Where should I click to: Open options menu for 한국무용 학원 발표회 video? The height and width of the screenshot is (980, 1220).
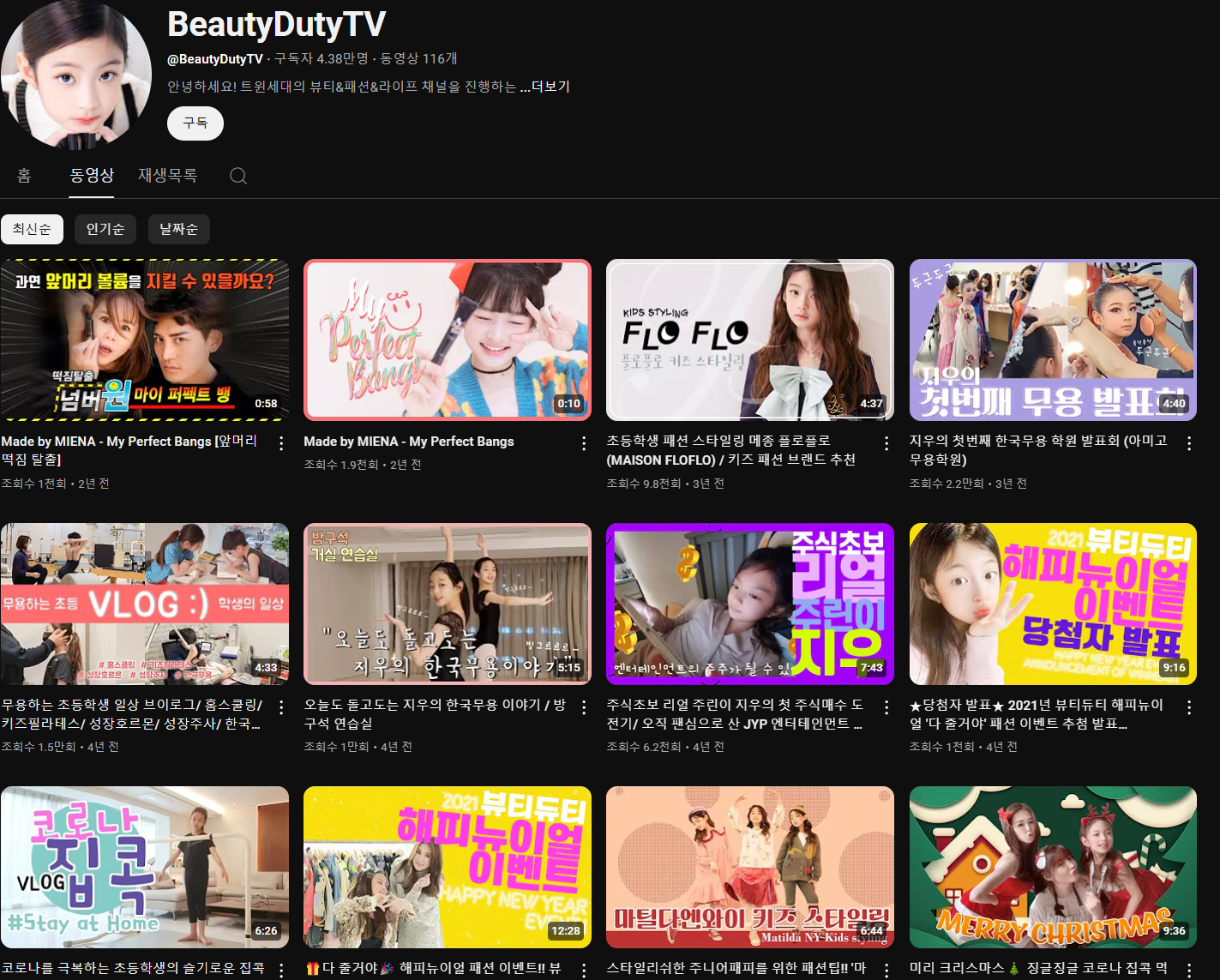pos(1189,442)
